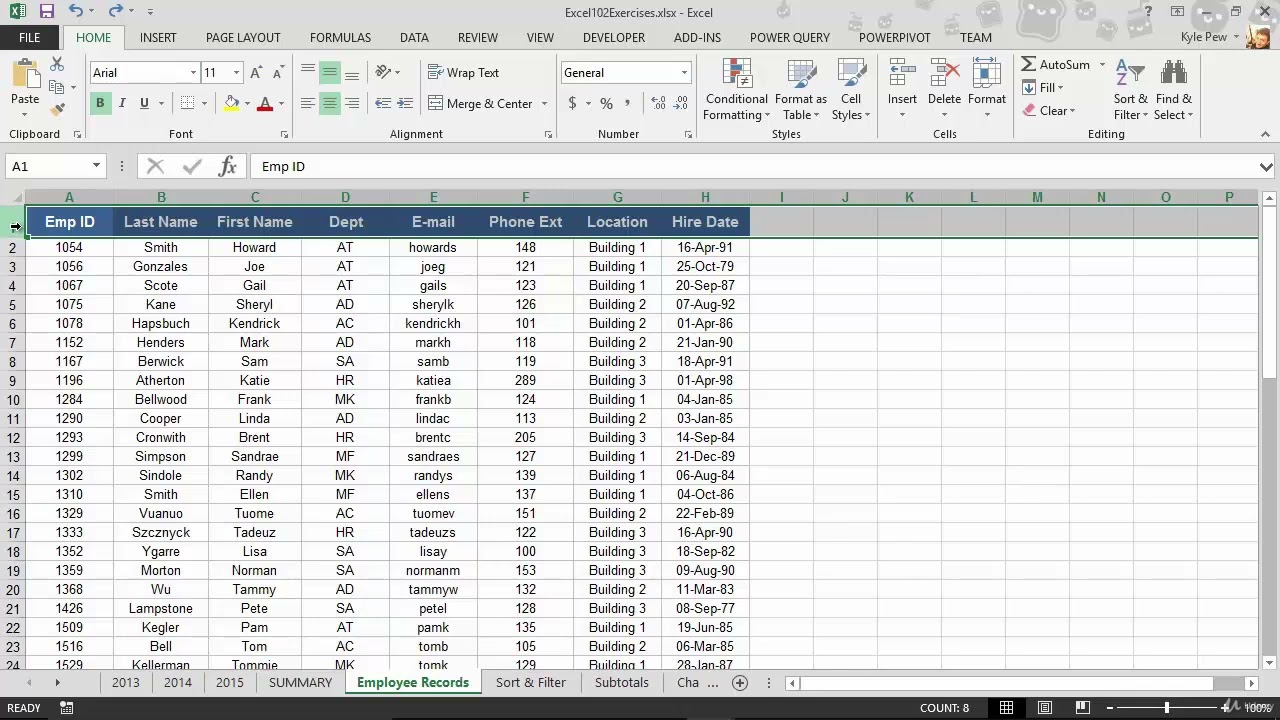Screen dimensions: 1280x720
Task: Click the Save icon in quick access toolbar
Action: (x=46, y=12)
